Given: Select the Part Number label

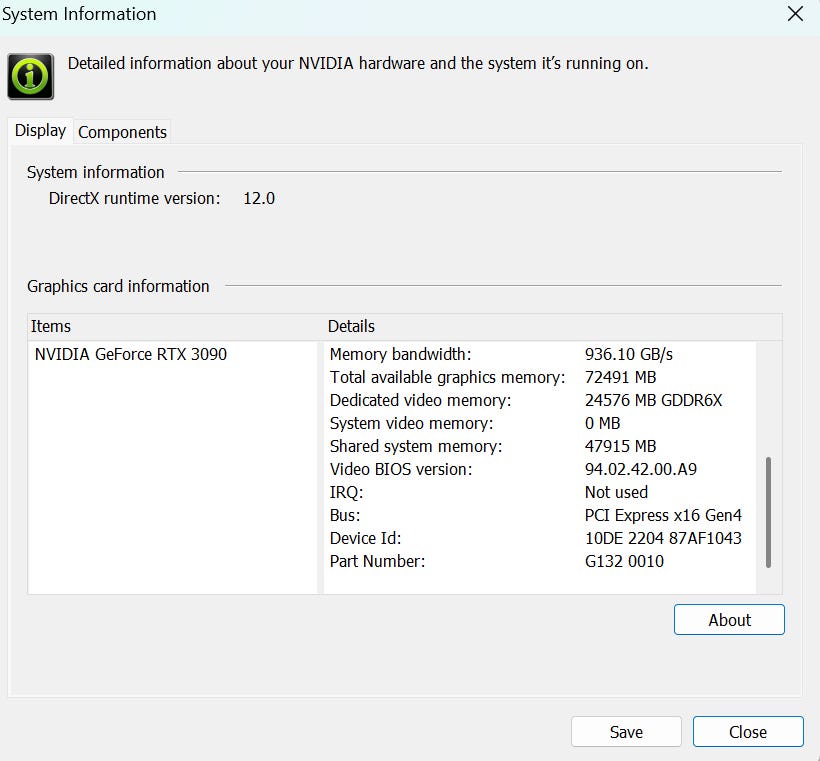Looking at the screenshot, I should (x=377, y=561).
